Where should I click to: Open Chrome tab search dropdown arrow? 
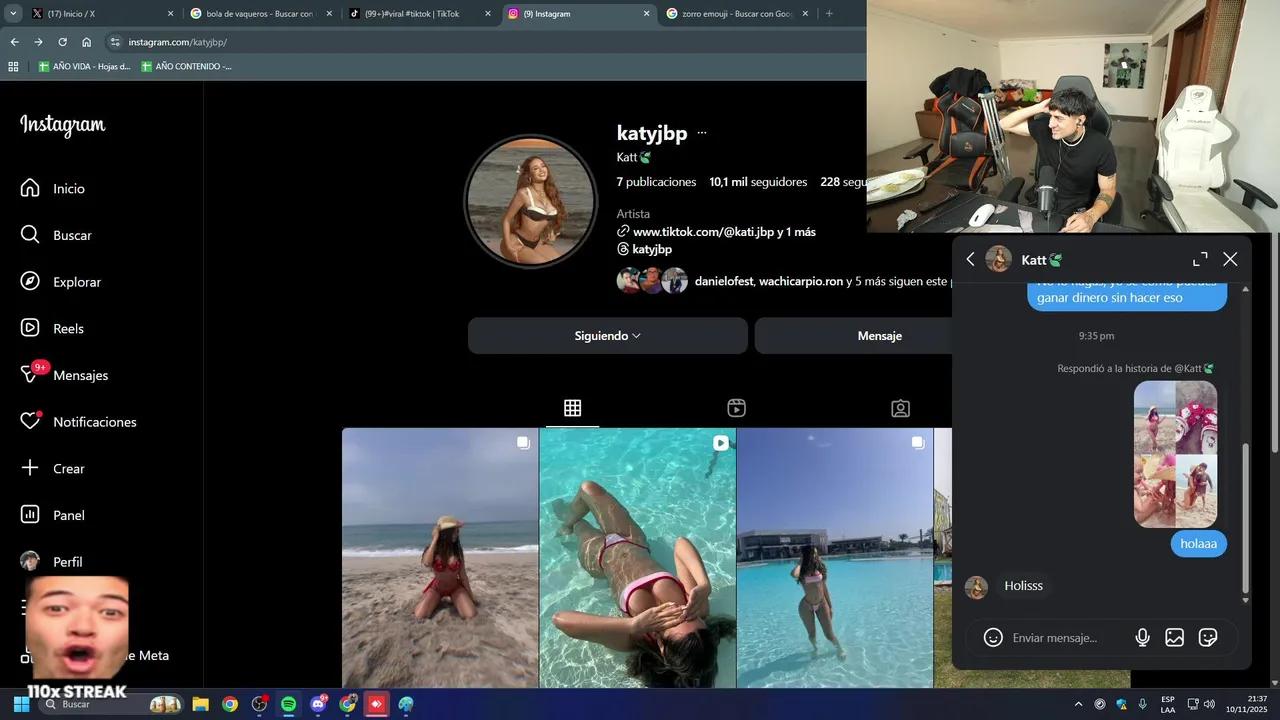(x=13, y=14)
